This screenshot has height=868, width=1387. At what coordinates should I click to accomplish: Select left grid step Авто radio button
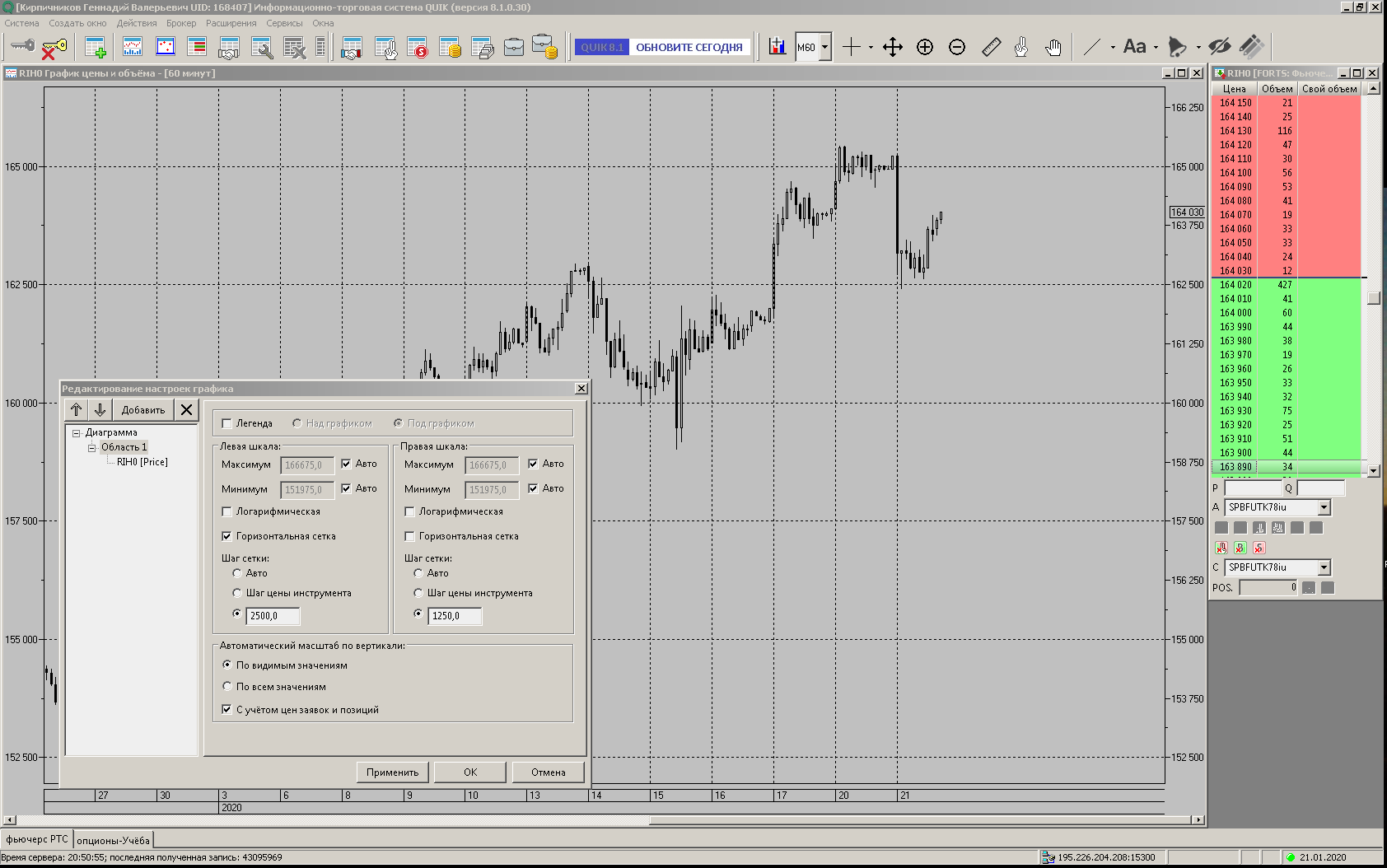pos(237,573)
